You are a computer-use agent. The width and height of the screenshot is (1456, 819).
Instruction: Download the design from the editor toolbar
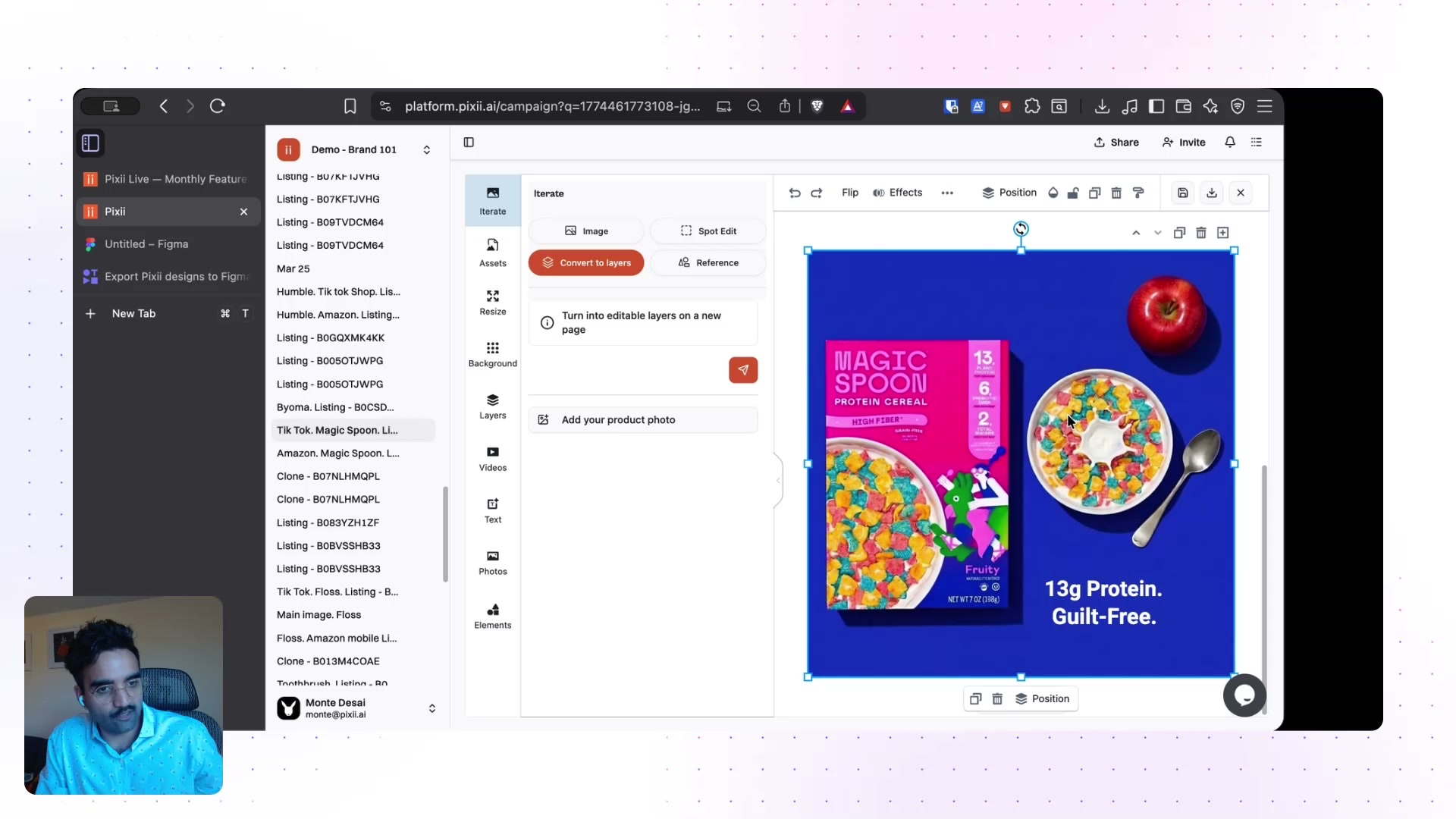click(1212, 193)
